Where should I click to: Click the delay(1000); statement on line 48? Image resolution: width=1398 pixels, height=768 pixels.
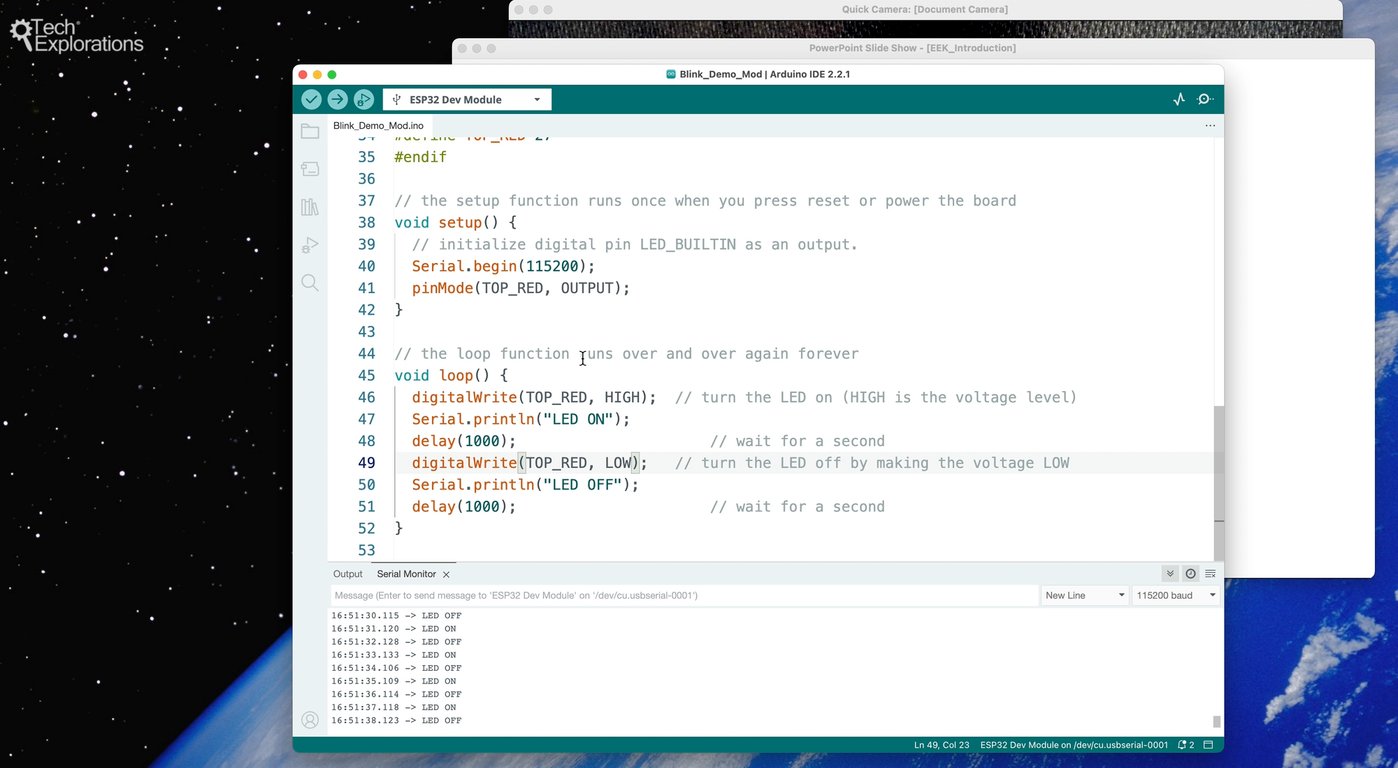pos(464,442)
